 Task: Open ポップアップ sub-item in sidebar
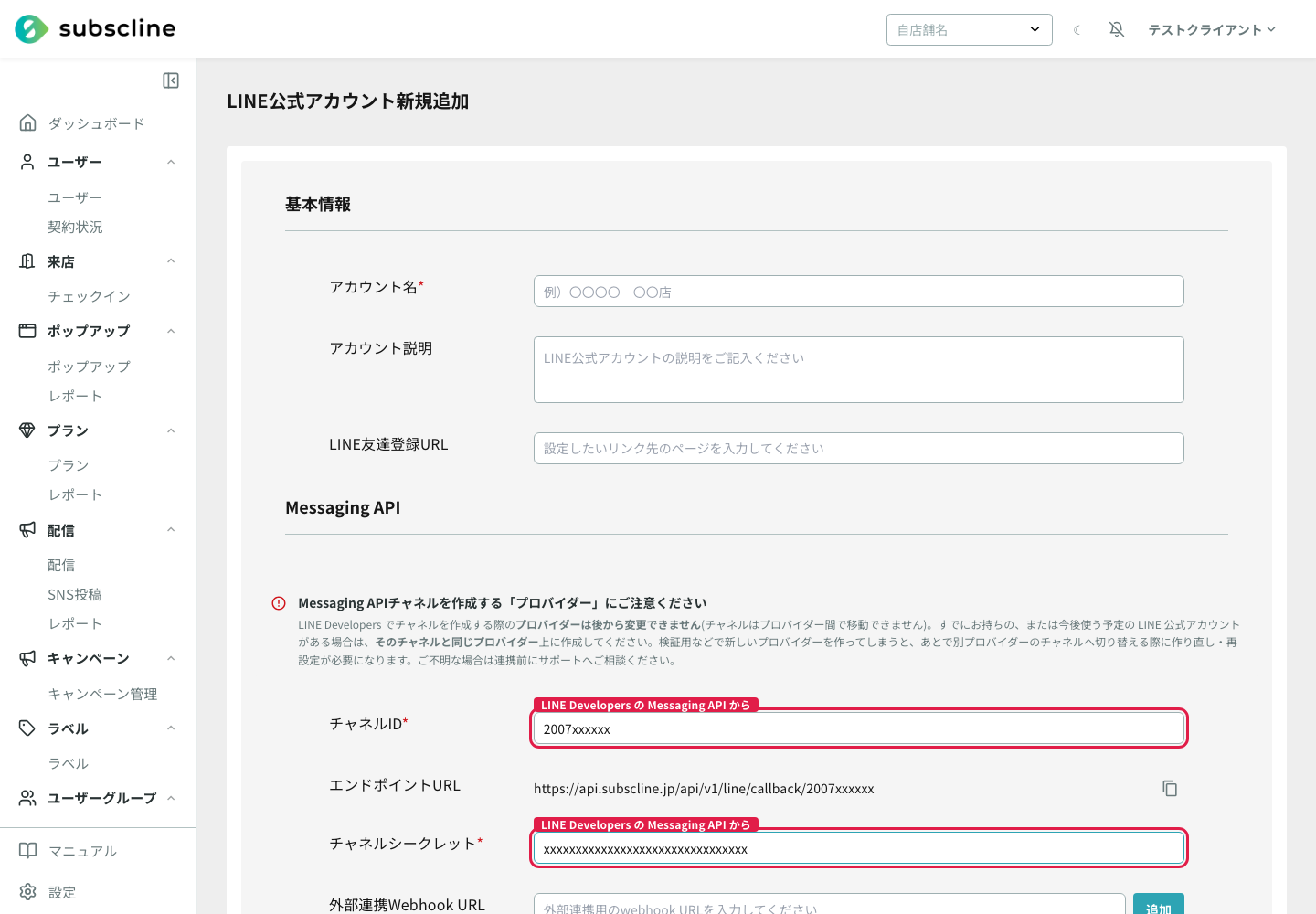pos(90,367)
